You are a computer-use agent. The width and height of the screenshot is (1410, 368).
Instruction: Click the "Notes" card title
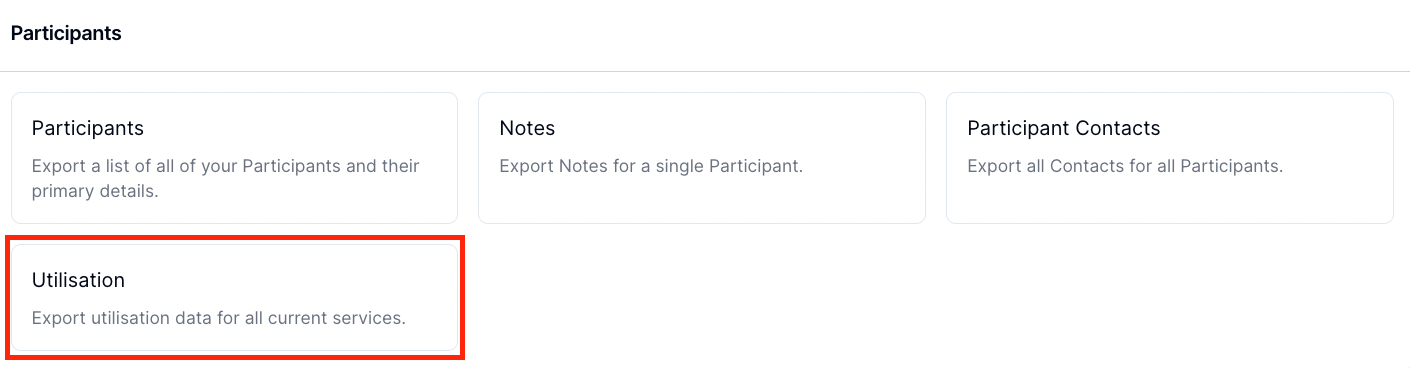pos(527,128)
